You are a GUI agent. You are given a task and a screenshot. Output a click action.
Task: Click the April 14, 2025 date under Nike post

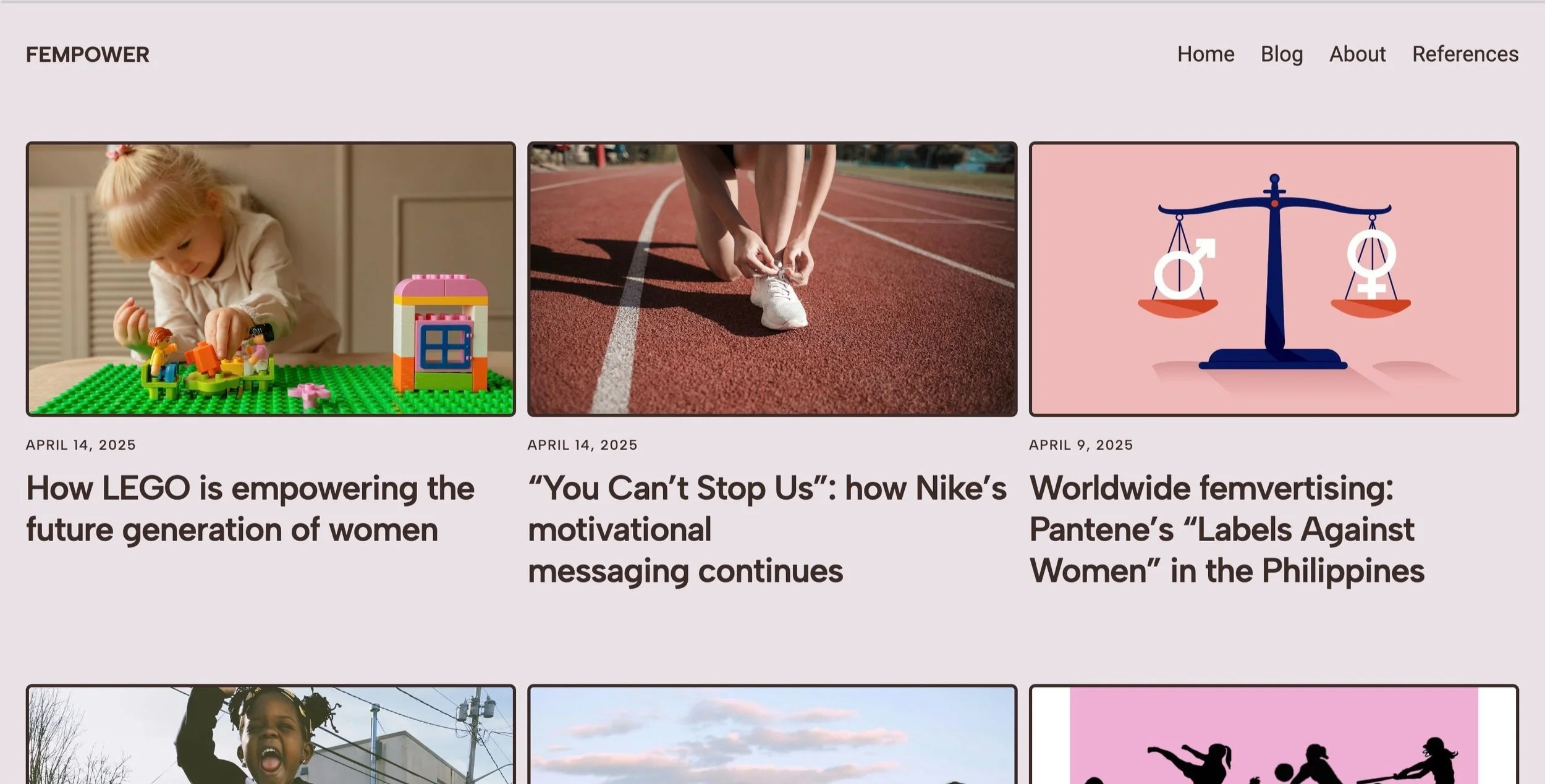pos(582,445)
